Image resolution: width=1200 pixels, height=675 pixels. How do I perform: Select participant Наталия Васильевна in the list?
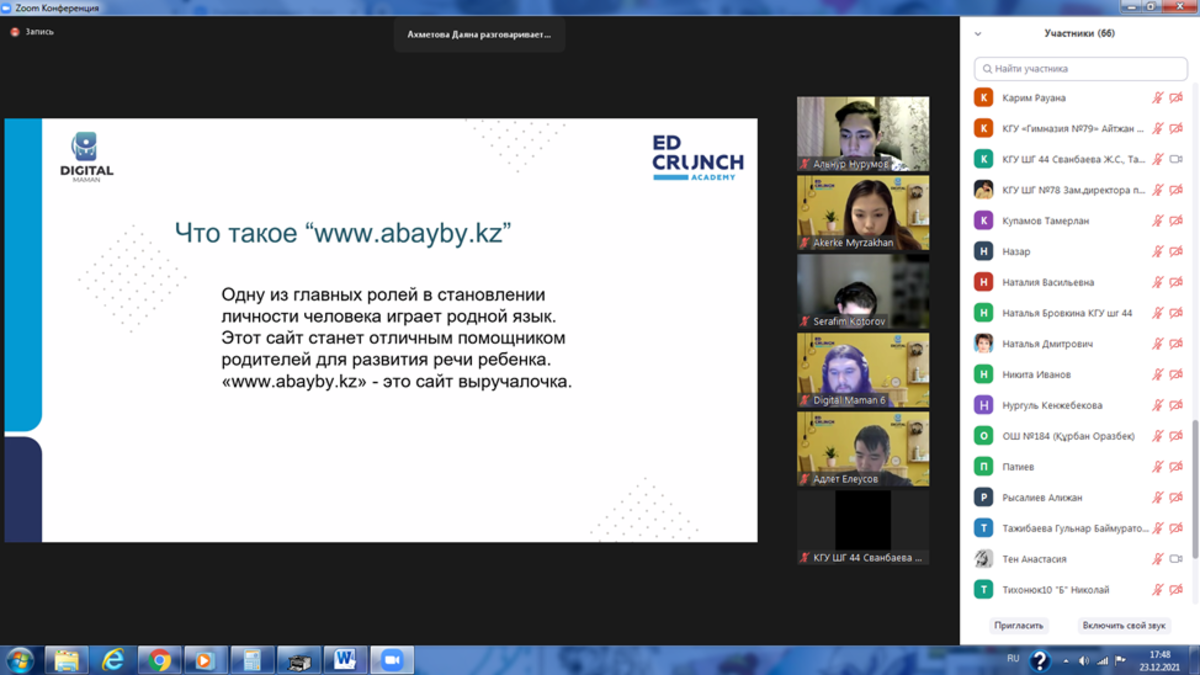1048,283
